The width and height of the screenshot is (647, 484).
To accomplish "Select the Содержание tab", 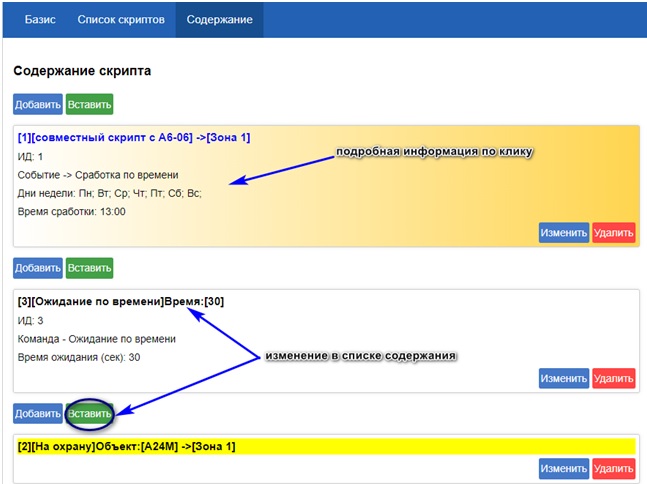I will (219, 20).
